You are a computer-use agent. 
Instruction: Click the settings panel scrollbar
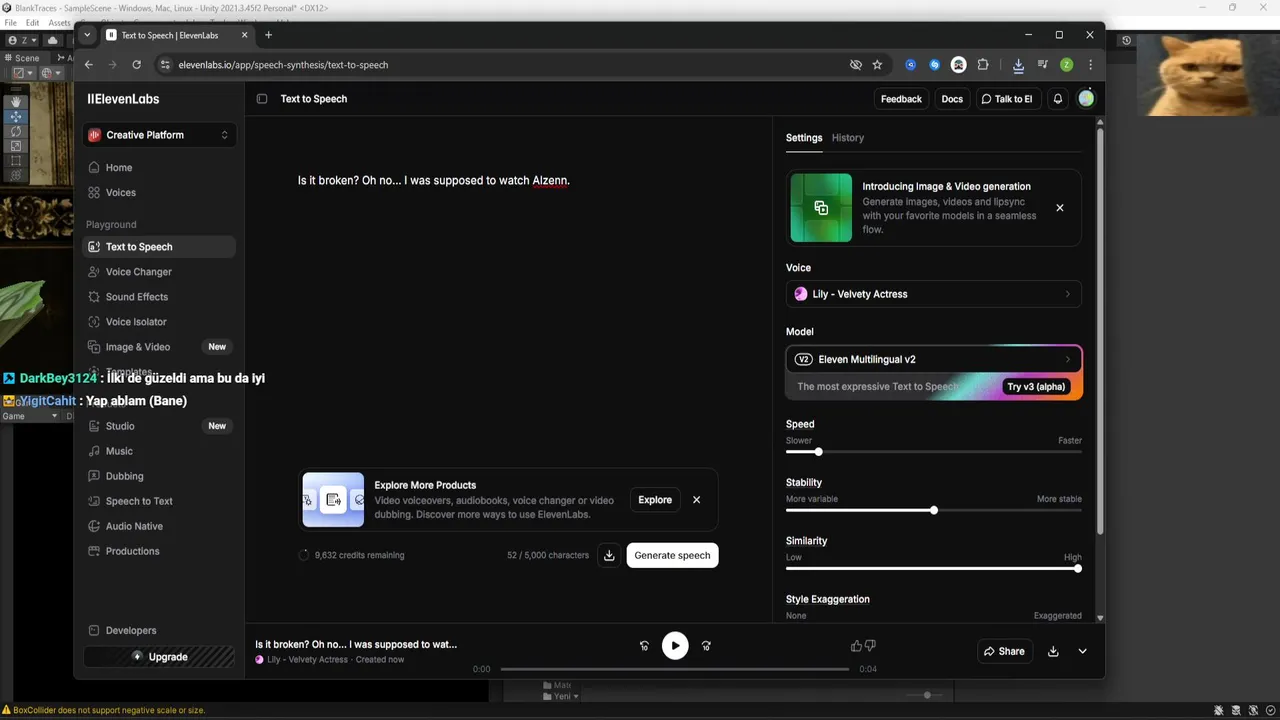[1100, 330]
